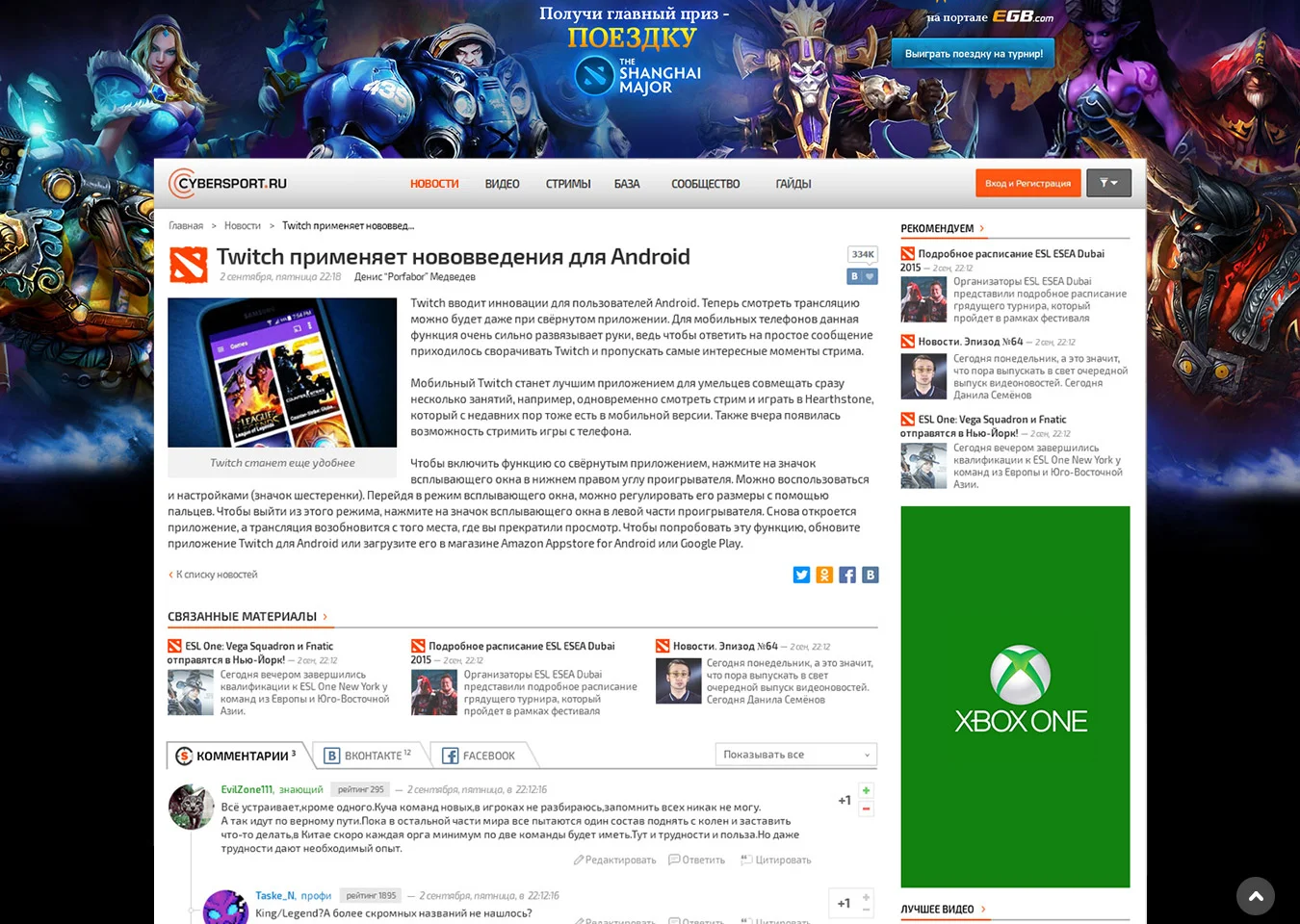Expand the РЕКОМЕНДУЕМ section arrow
Viewport: 1300px width, 924px height.
point(982,229)
